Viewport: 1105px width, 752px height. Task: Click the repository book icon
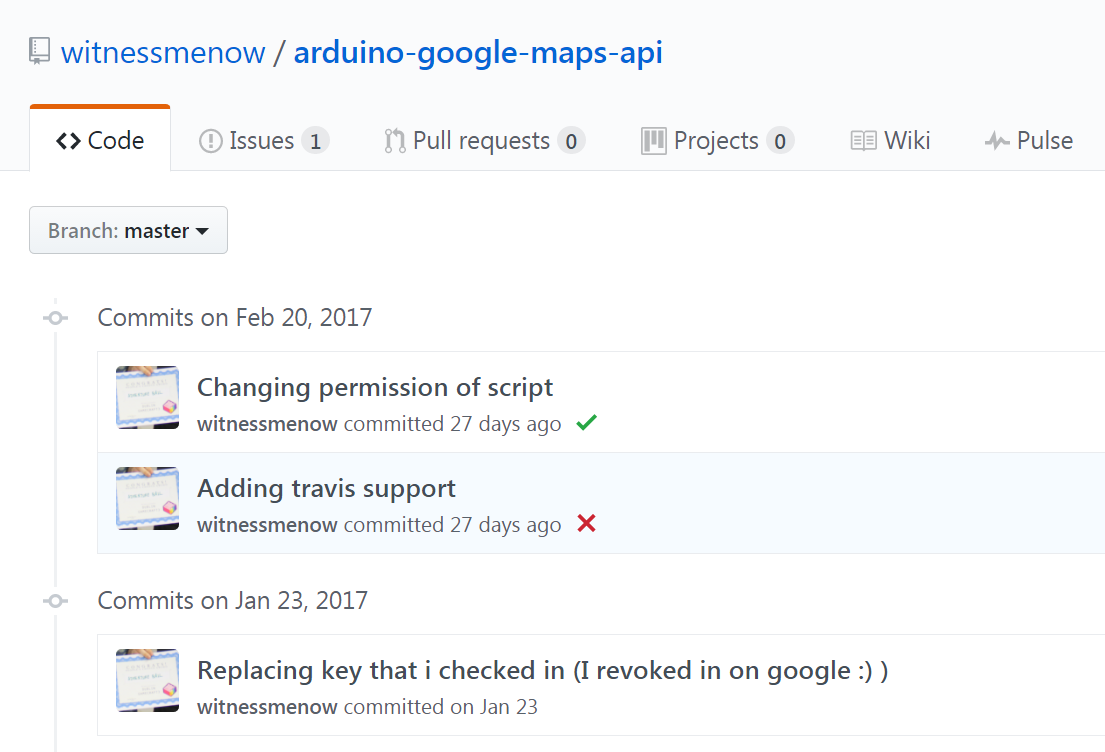(x=39, y=52)
